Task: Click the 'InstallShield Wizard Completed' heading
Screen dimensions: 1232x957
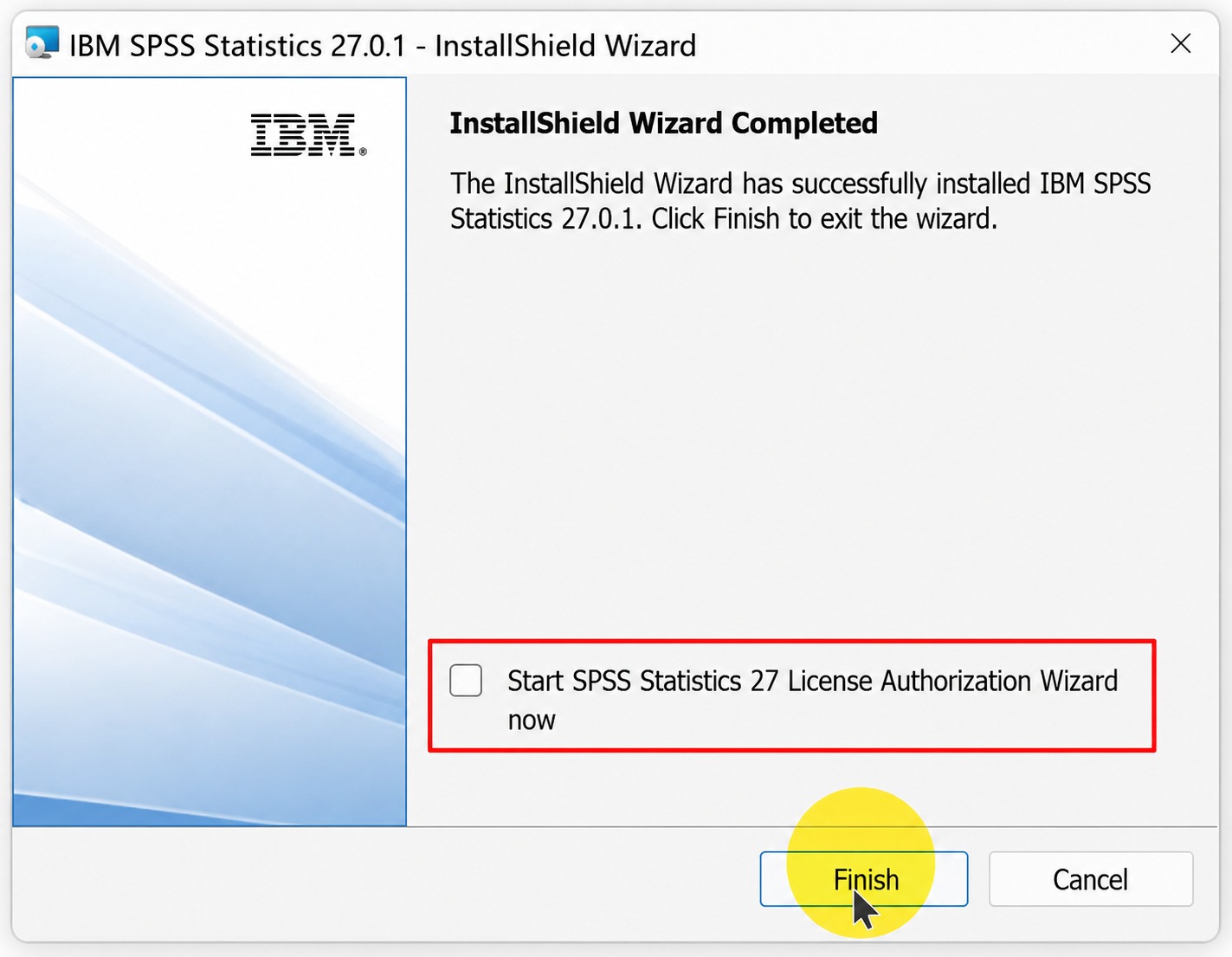Action: click(x=664, y=123)
